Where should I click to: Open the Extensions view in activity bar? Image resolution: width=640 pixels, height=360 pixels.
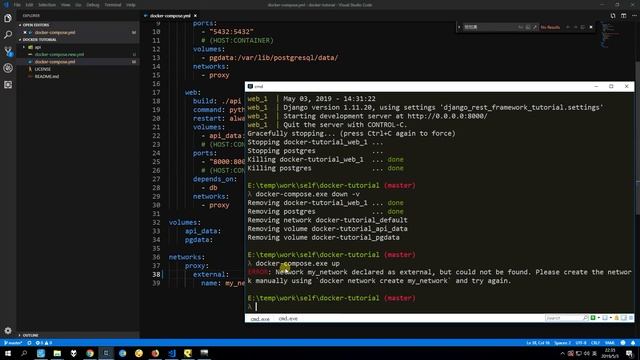8,84
